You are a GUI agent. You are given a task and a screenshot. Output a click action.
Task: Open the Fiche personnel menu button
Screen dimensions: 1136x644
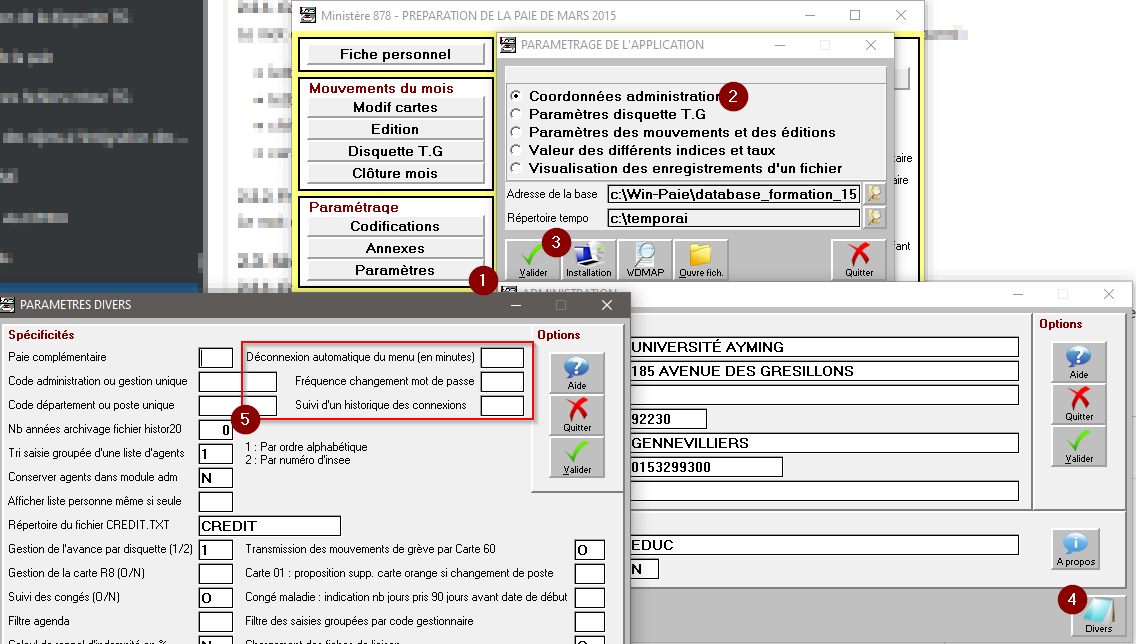coord(395,55)
